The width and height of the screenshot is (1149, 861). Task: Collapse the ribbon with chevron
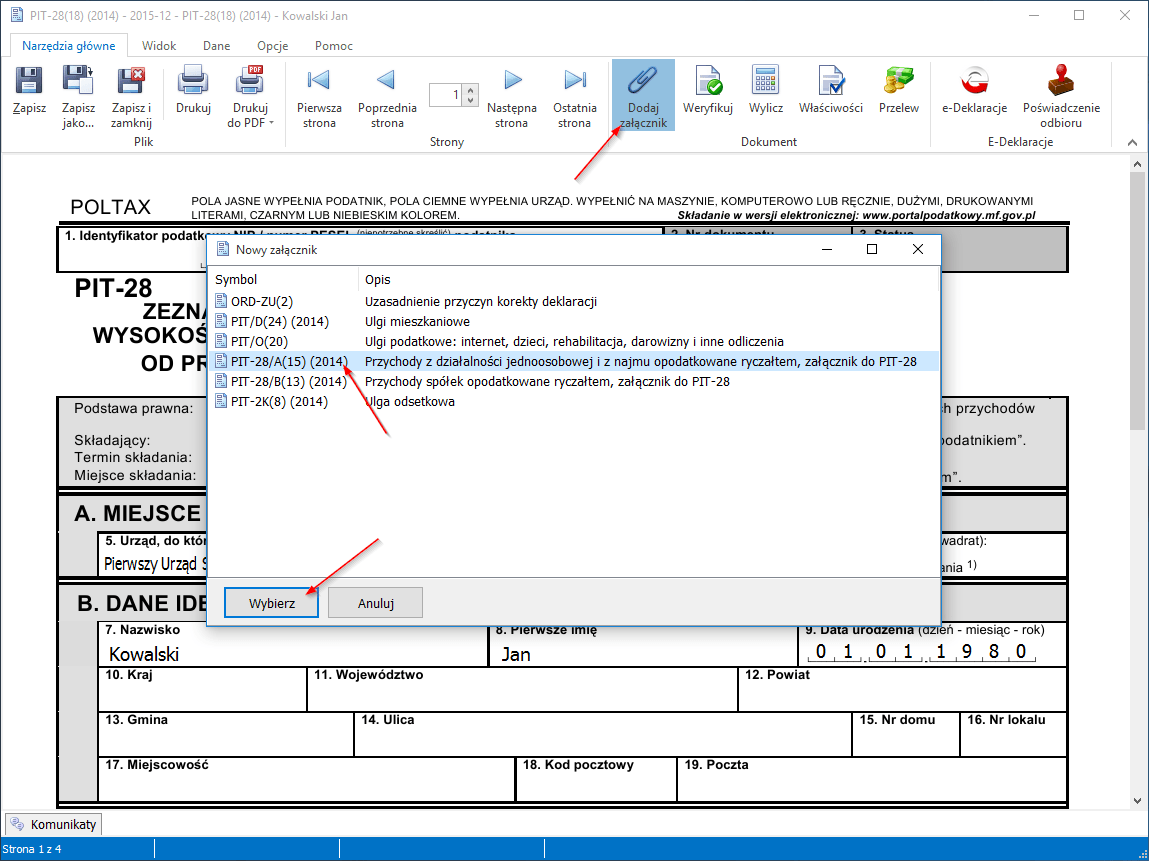pos(1131,142)
